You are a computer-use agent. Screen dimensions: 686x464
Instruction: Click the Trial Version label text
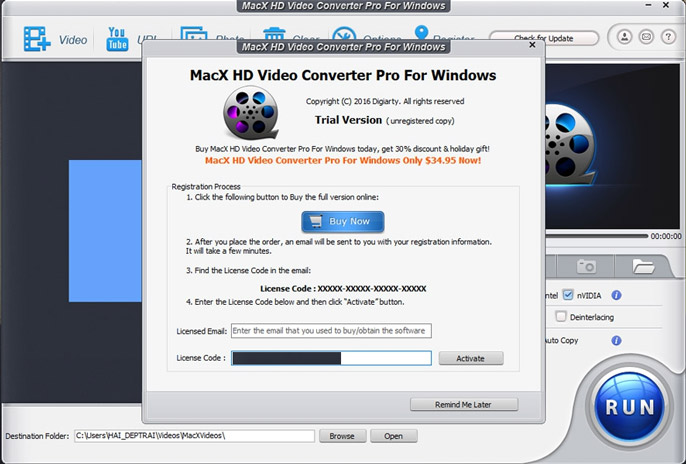click(348, 120)
